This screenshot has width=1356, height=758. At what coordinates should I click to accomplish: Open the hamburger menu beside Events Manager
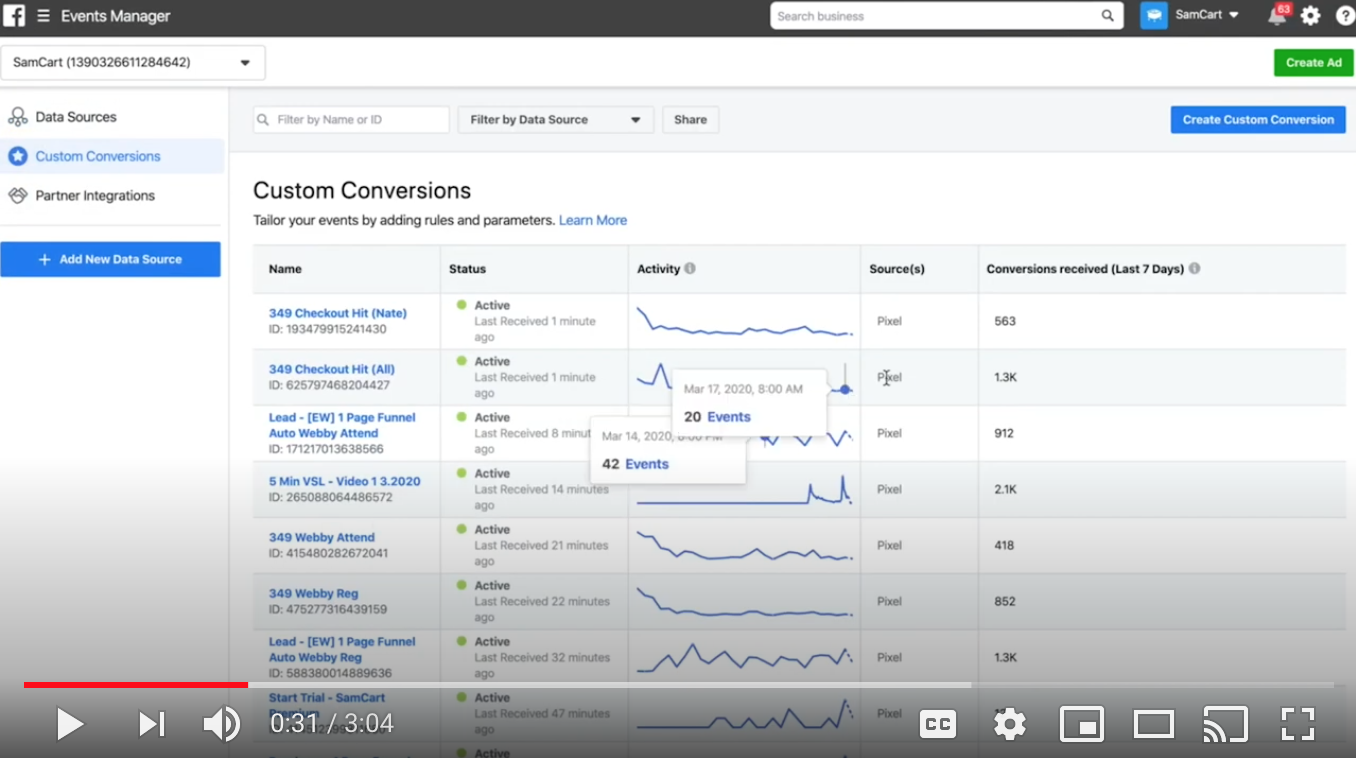(44, 16)
